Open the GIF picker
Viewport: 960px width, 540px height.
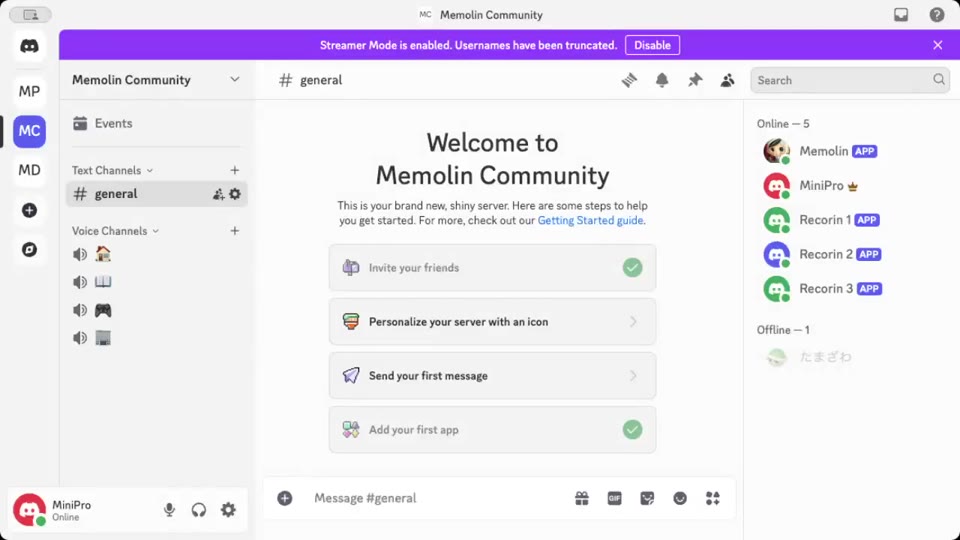click(x=614, y=498)
